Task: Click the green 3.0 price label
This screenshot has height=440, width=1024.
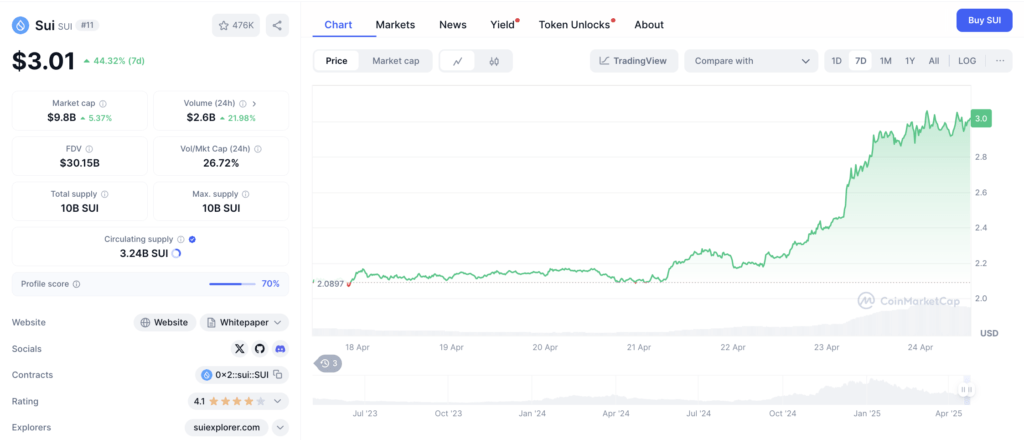Action: pyautogui.click(x=981, y=119)
